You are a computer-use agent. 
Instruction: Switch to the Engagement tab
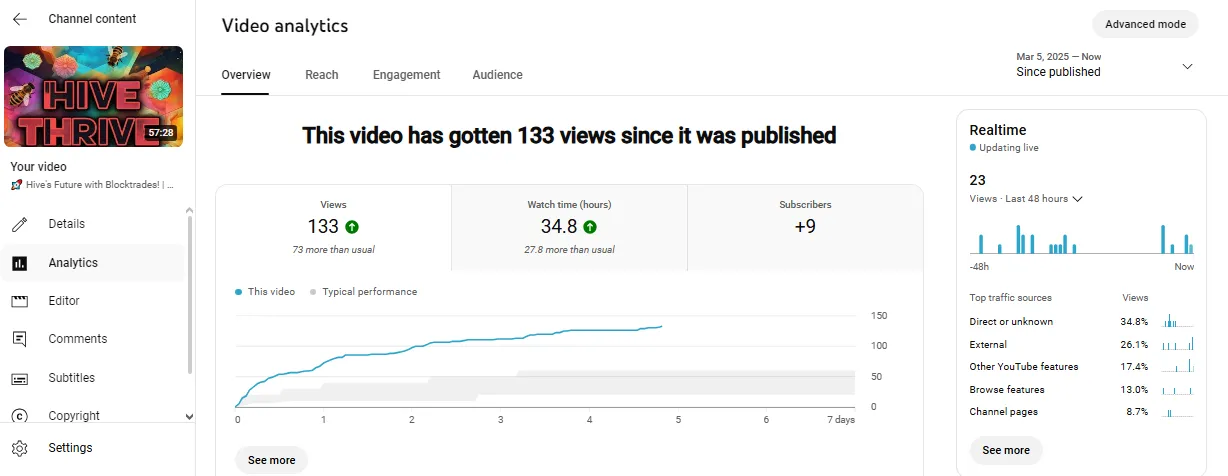[407, 75]
